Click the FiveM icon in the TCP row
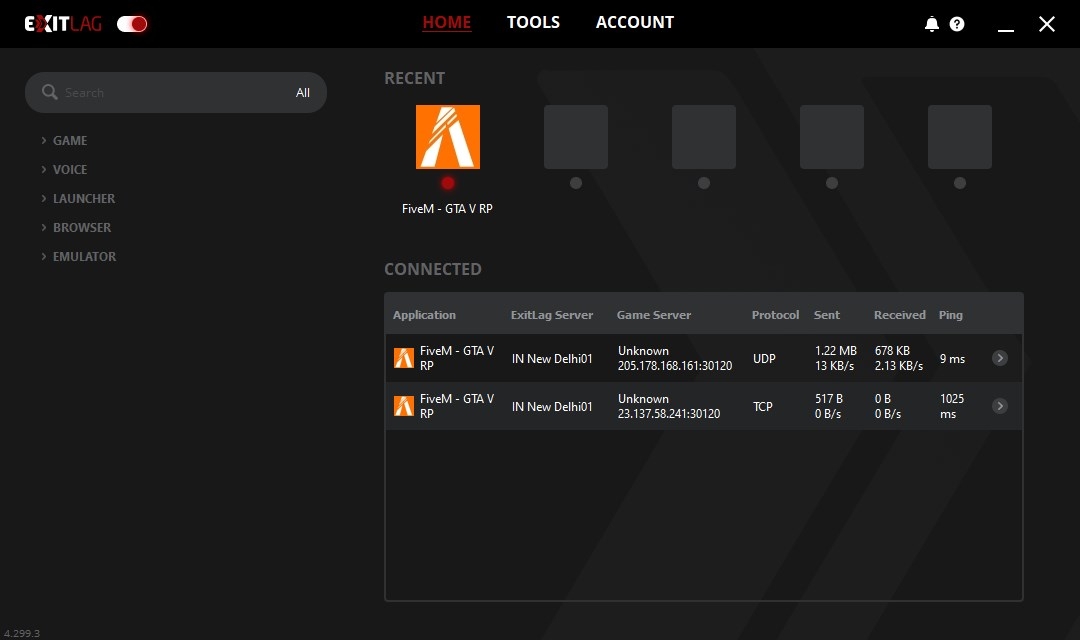The width and height of the screenshot is (1080, 640). tap(404, 406)
